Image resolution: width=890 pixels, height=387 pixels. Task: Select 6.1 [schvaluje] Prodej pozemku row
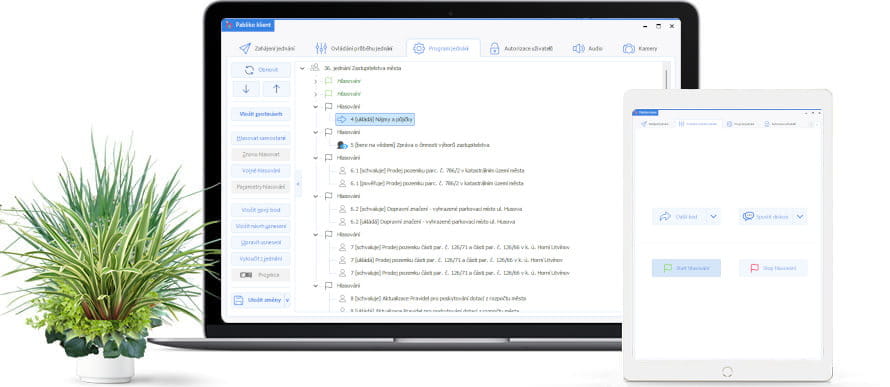coord(437,170)
